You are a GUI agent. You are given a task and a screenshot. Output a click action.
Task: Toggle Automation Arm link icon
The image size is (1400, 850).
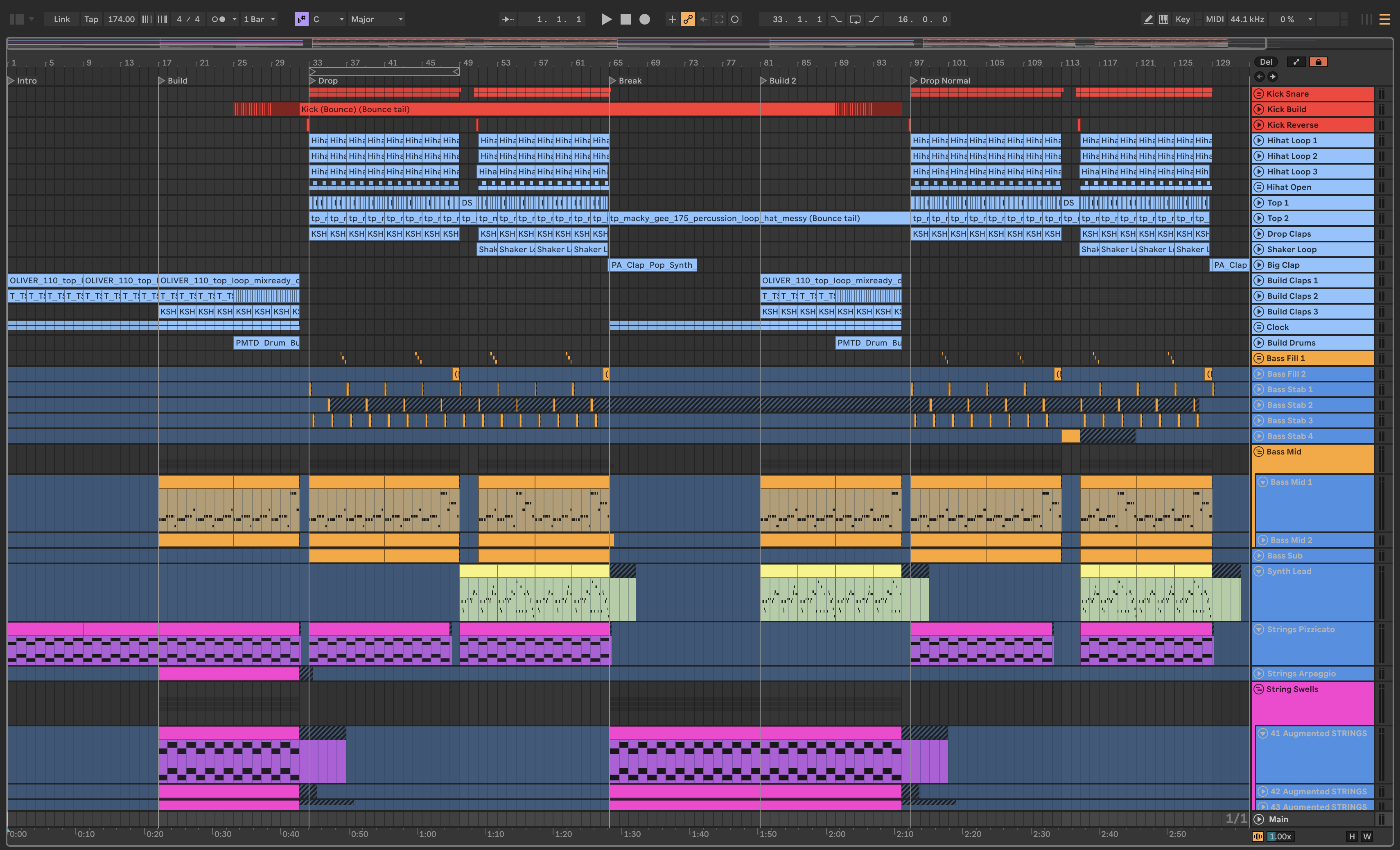(687, 19)
